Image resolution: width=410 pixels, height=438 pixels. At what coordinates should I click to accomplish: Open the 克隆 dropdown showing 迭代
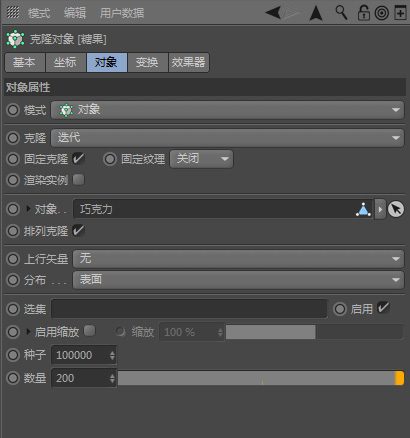pyautogui.click(x=227, y=138)
